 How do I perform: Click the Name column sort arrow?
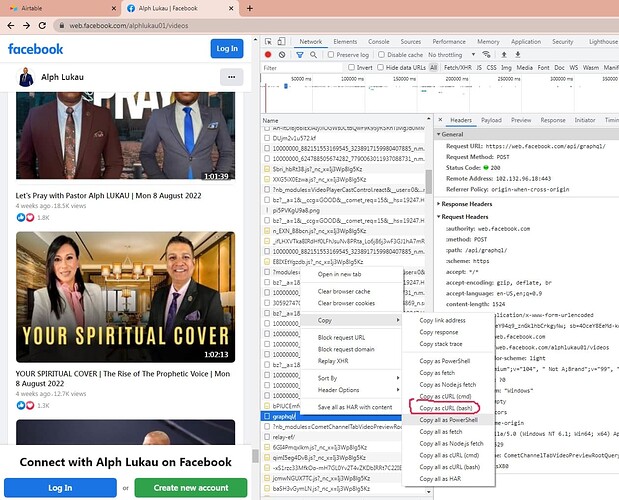point(429,118)
